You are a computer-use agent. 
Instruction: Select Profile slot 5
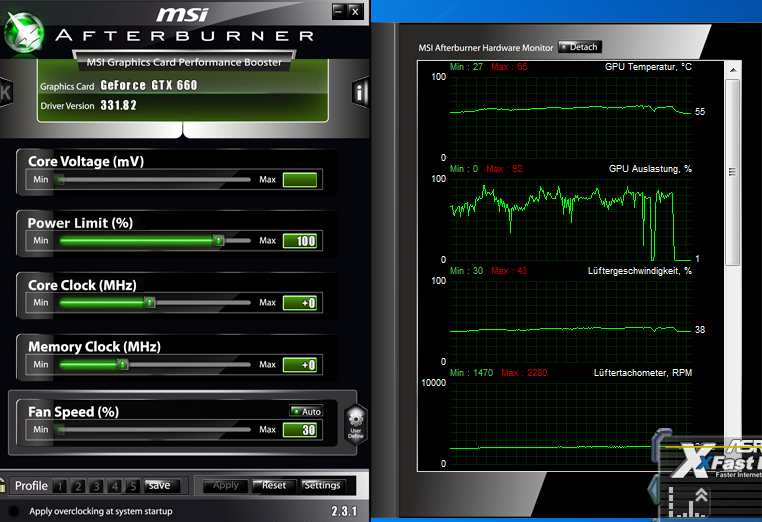133,486
